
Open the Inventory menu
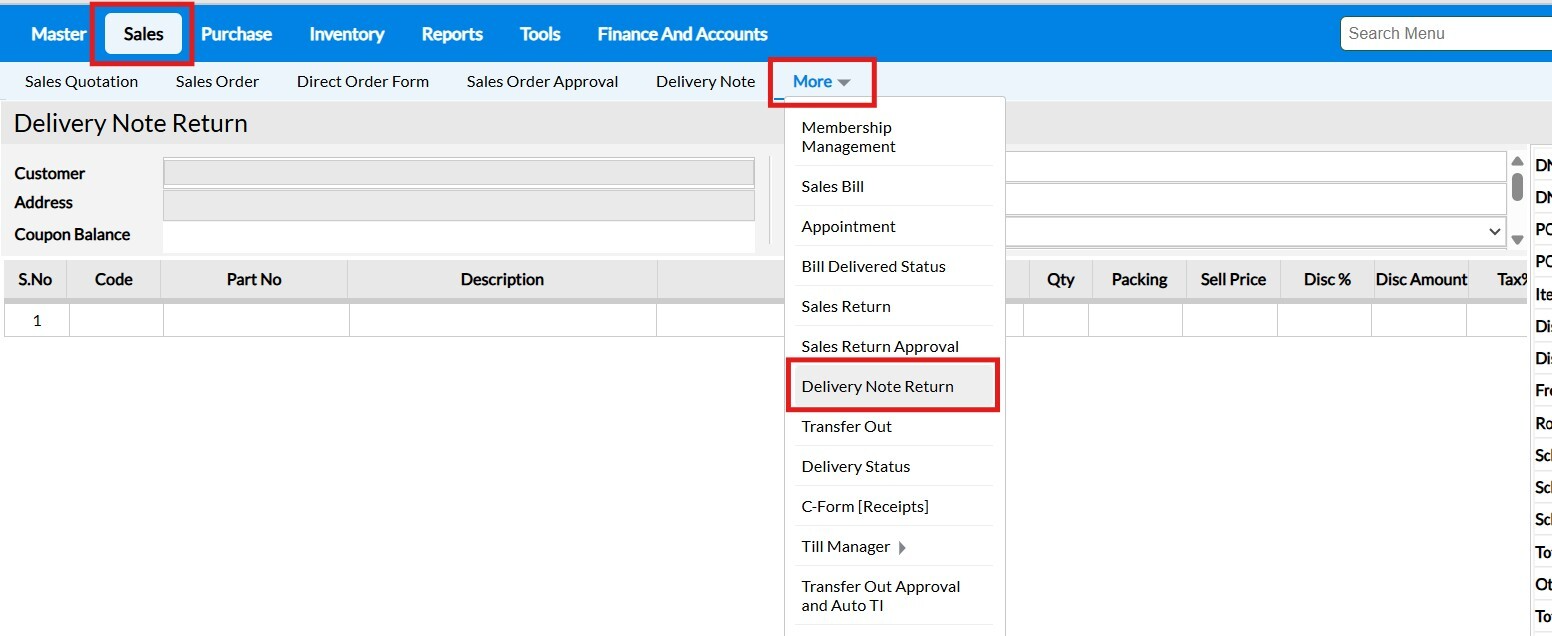click(346, 34)
